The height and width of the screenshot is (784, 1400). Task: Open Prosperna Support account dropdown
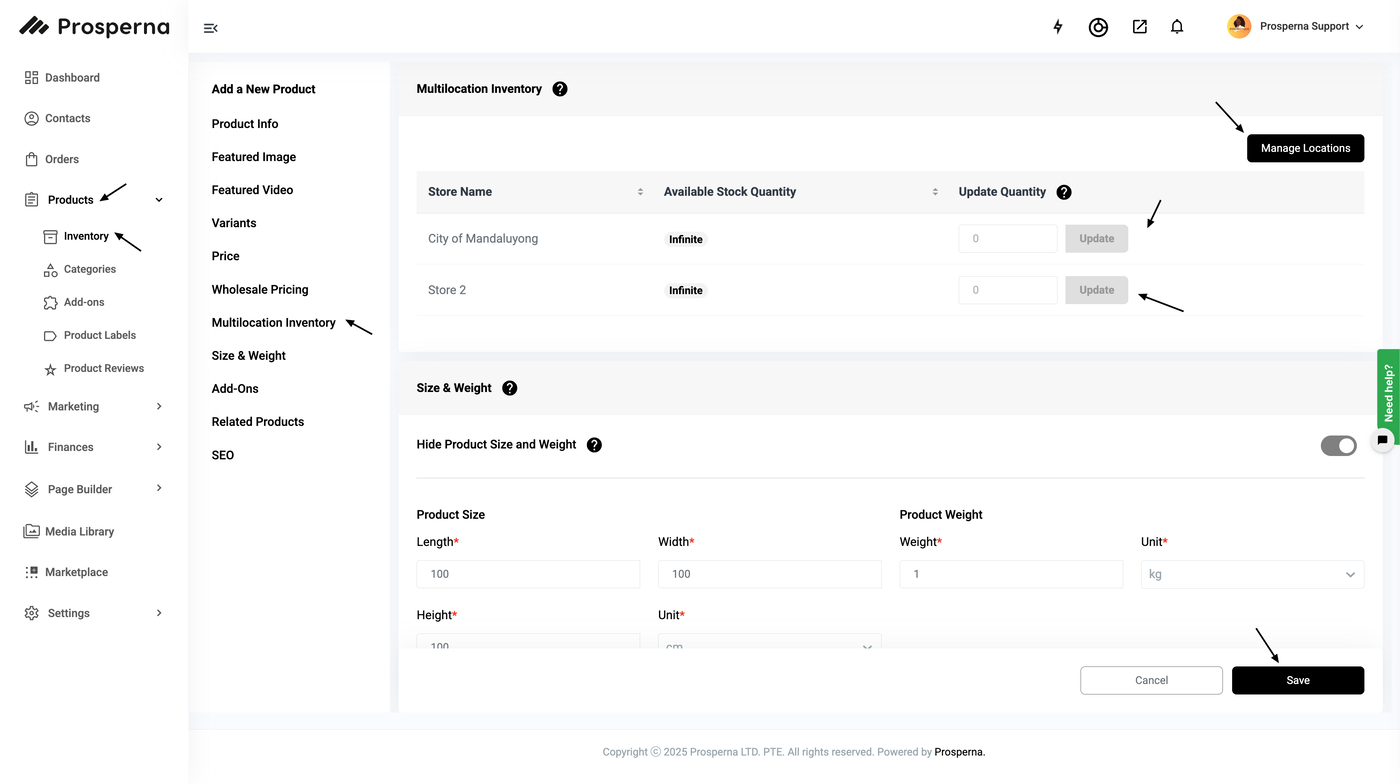(1297, 27)
